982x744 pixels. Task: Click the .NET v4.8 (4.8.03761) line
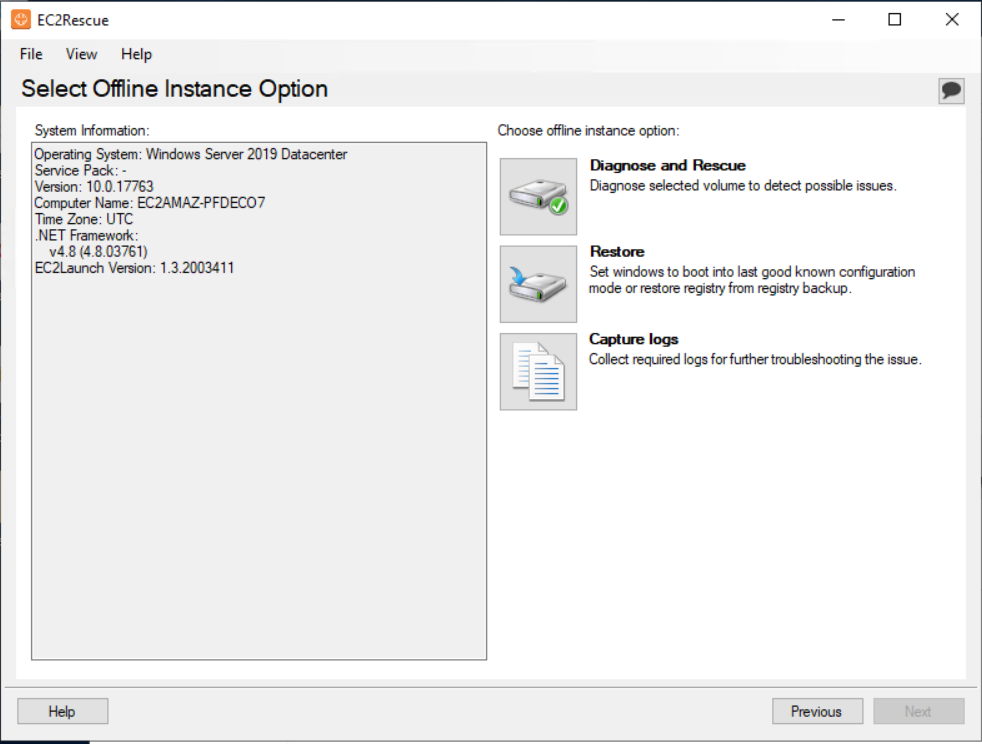(x=98, y=252)
